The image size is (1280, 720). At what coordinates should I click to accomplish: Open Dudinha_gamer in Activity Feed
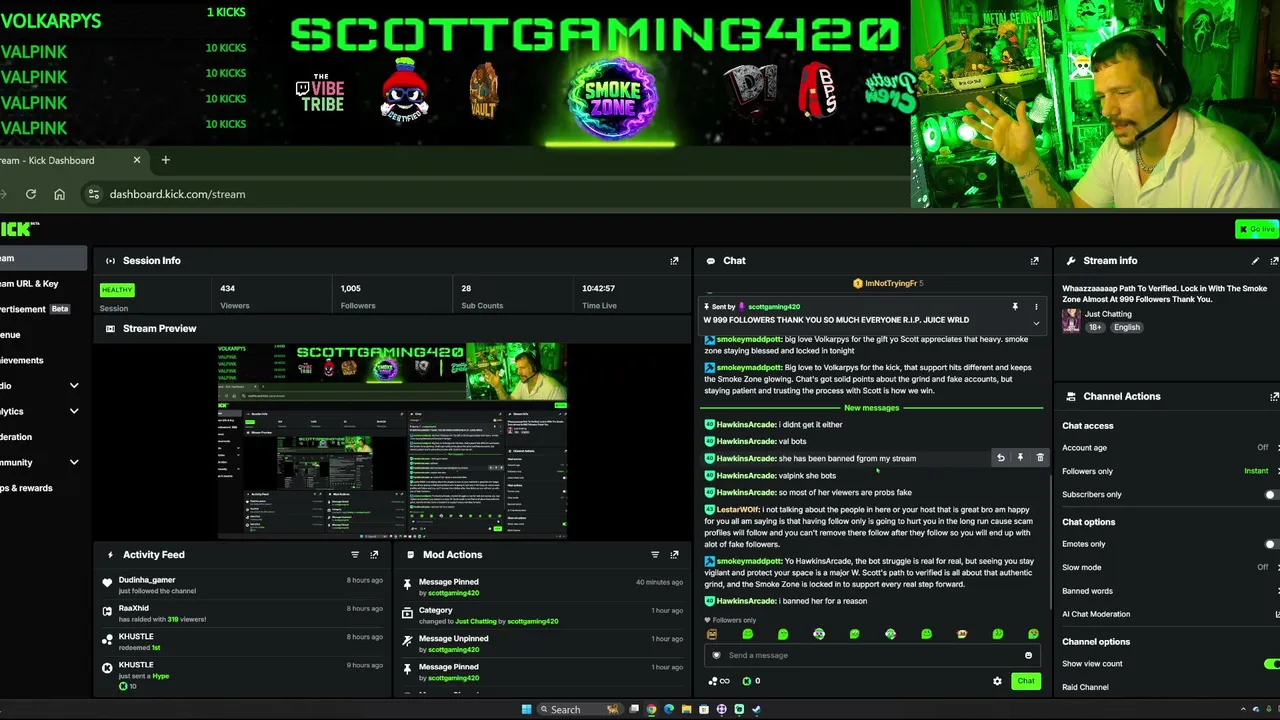tap(147, 579)
